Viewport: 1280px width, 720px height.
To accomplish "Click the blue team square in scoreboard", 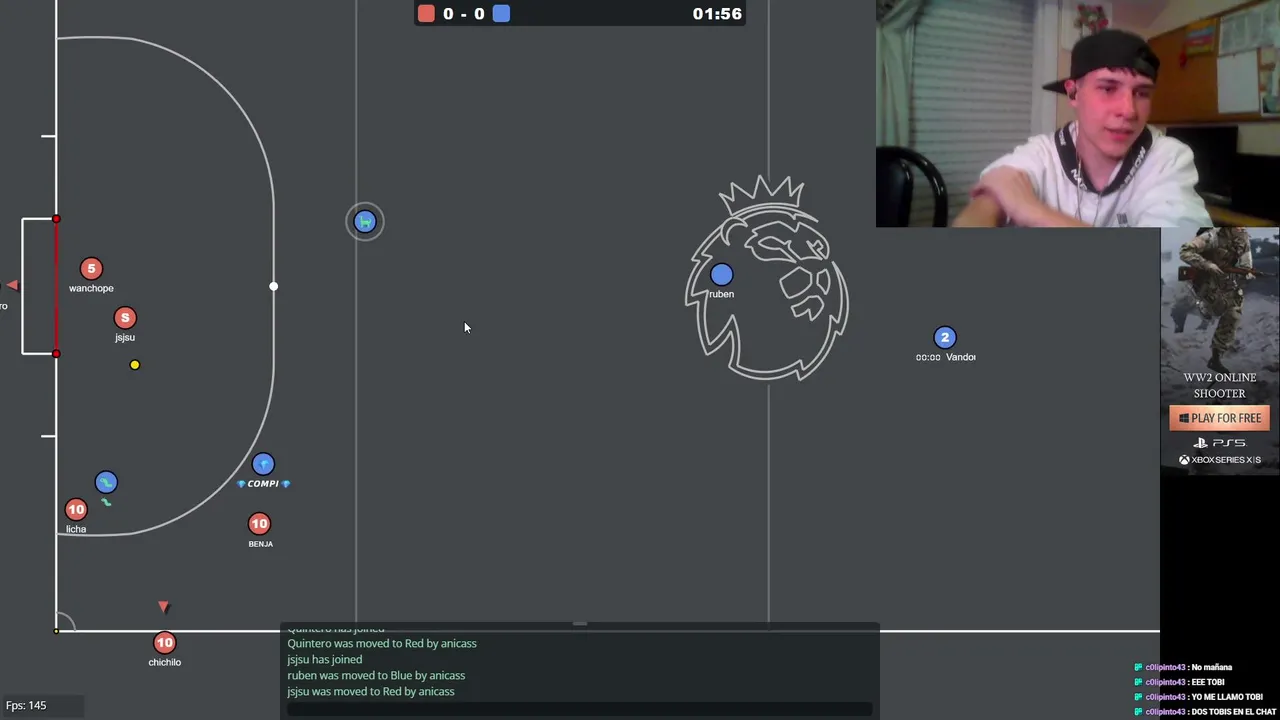I will pyautogui.click(x=501, y=13).
